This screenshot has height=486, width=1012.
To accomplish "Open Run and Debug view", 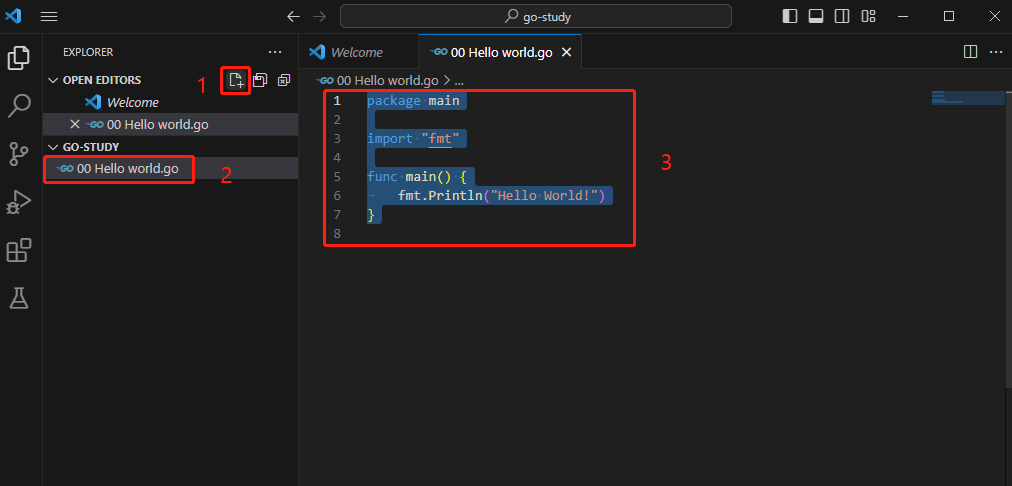I will 19,203.
